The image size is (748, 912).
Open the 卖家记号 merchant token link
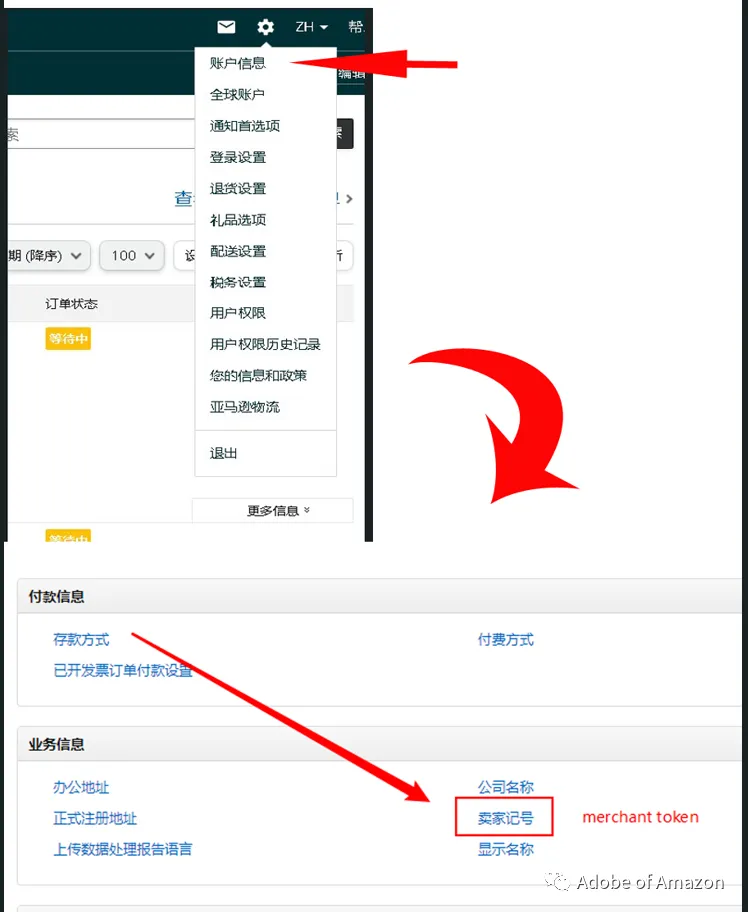506,818
